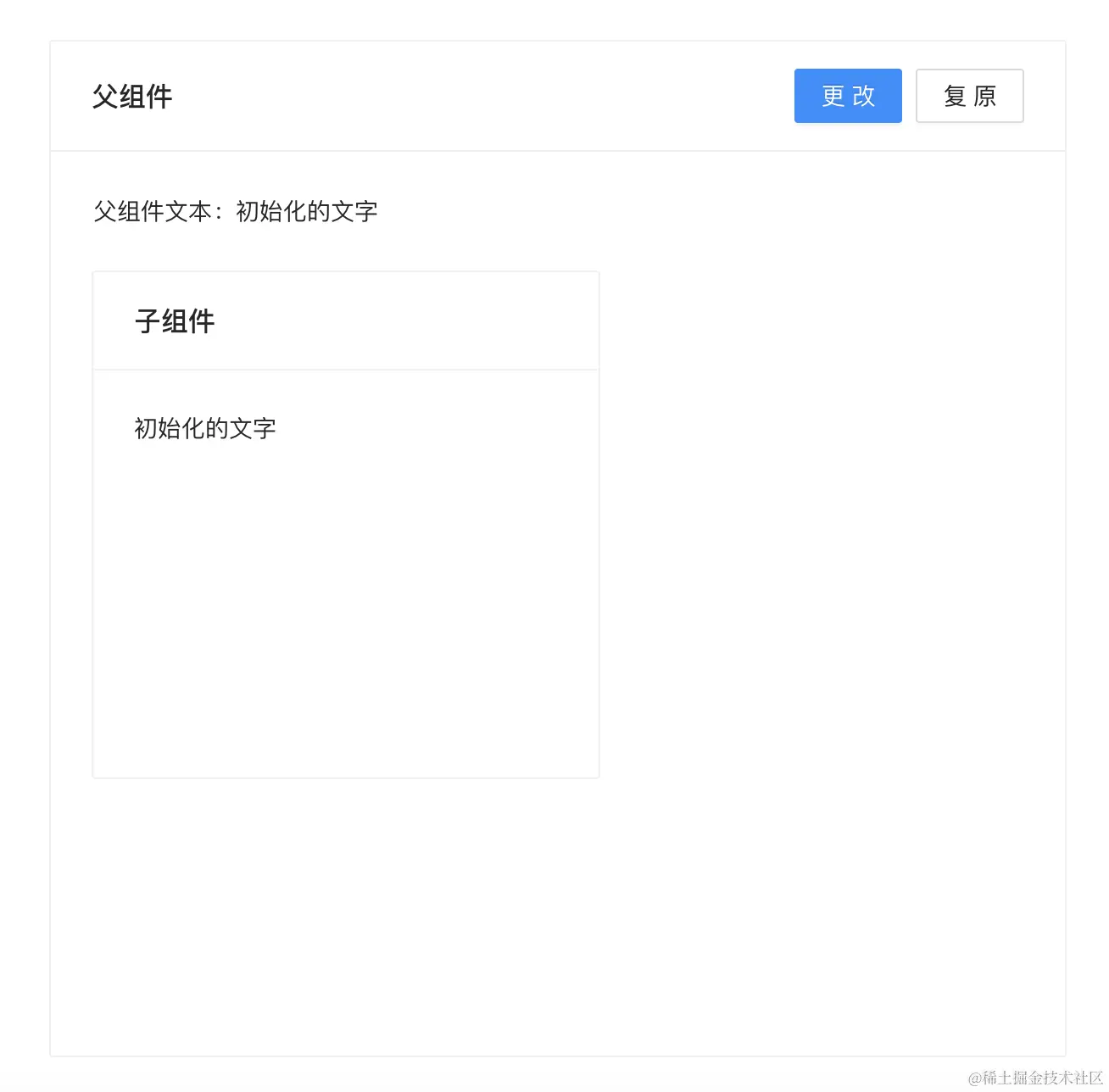The image size is (1109, 1092).
Task: Select the 子组件 card title
Action: tap(175, 321)
